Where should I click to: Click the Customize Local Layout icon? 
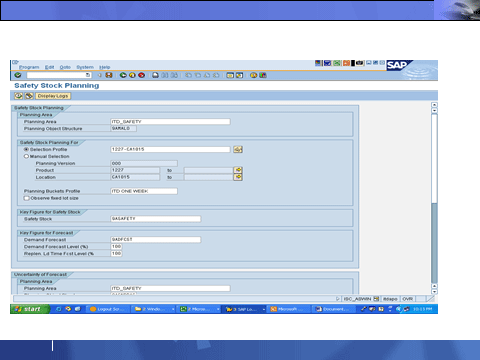point(263,76)
